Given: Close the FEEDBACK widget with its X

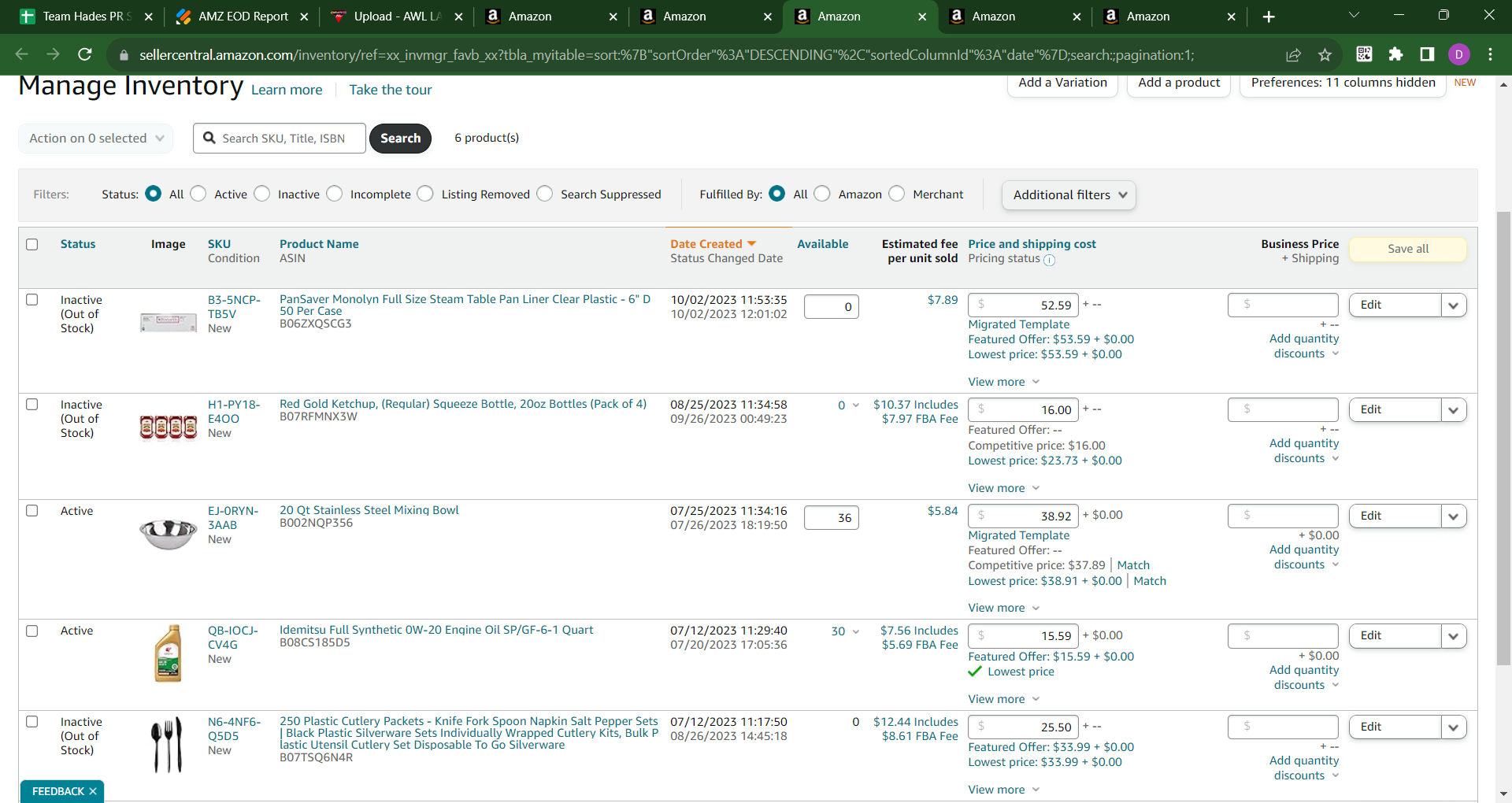Looking at the screenshot, I should coord(93,791).
